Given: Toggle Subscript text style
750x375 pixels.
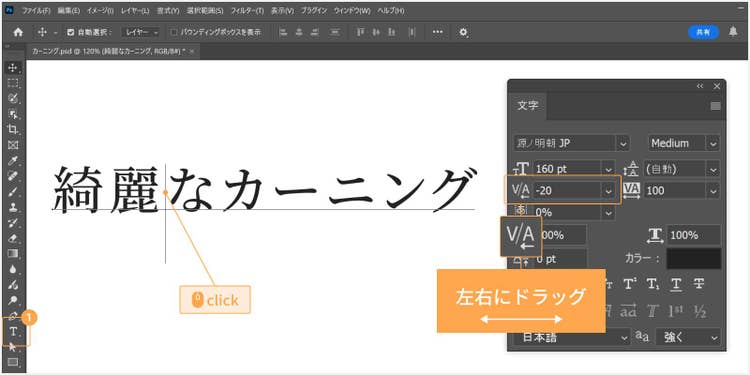Looking at the screenshot, I should click(653, 284).
